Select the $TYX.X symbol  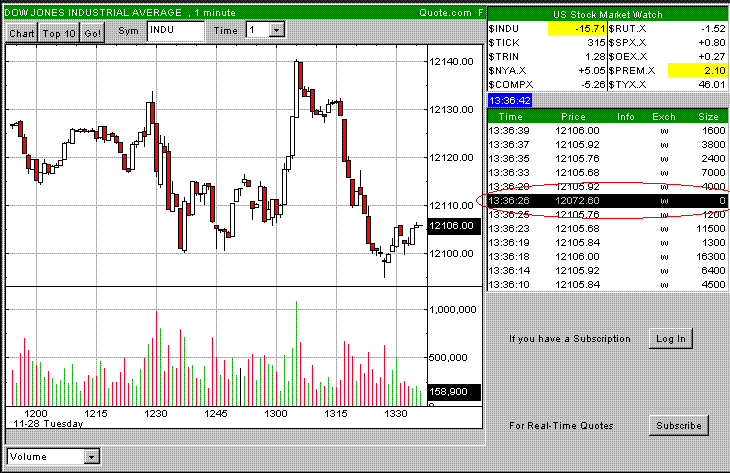pos(627,85)
